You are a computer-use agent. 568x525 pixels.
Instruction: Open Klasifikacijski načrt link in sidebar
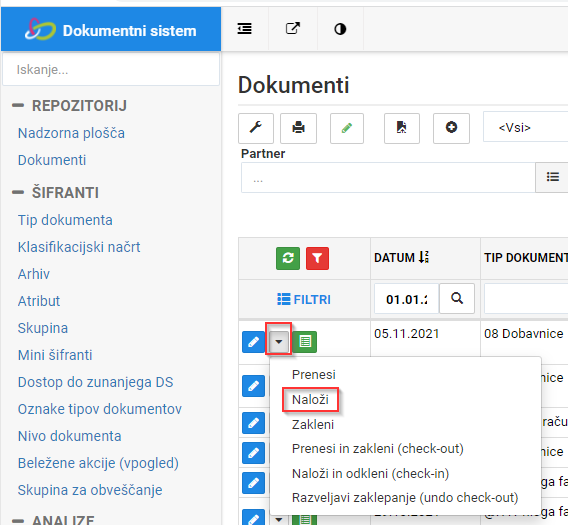click(x=79, y=247)
